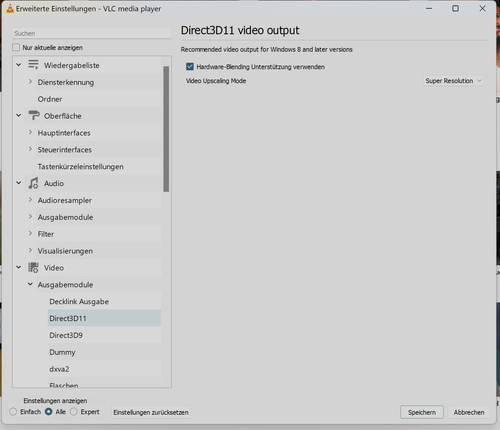Viewport: 500px width, 430px height.
Task: Expand the Steuerinterfaces subtree
Action: pyautogui.click(x=30, y=149)
